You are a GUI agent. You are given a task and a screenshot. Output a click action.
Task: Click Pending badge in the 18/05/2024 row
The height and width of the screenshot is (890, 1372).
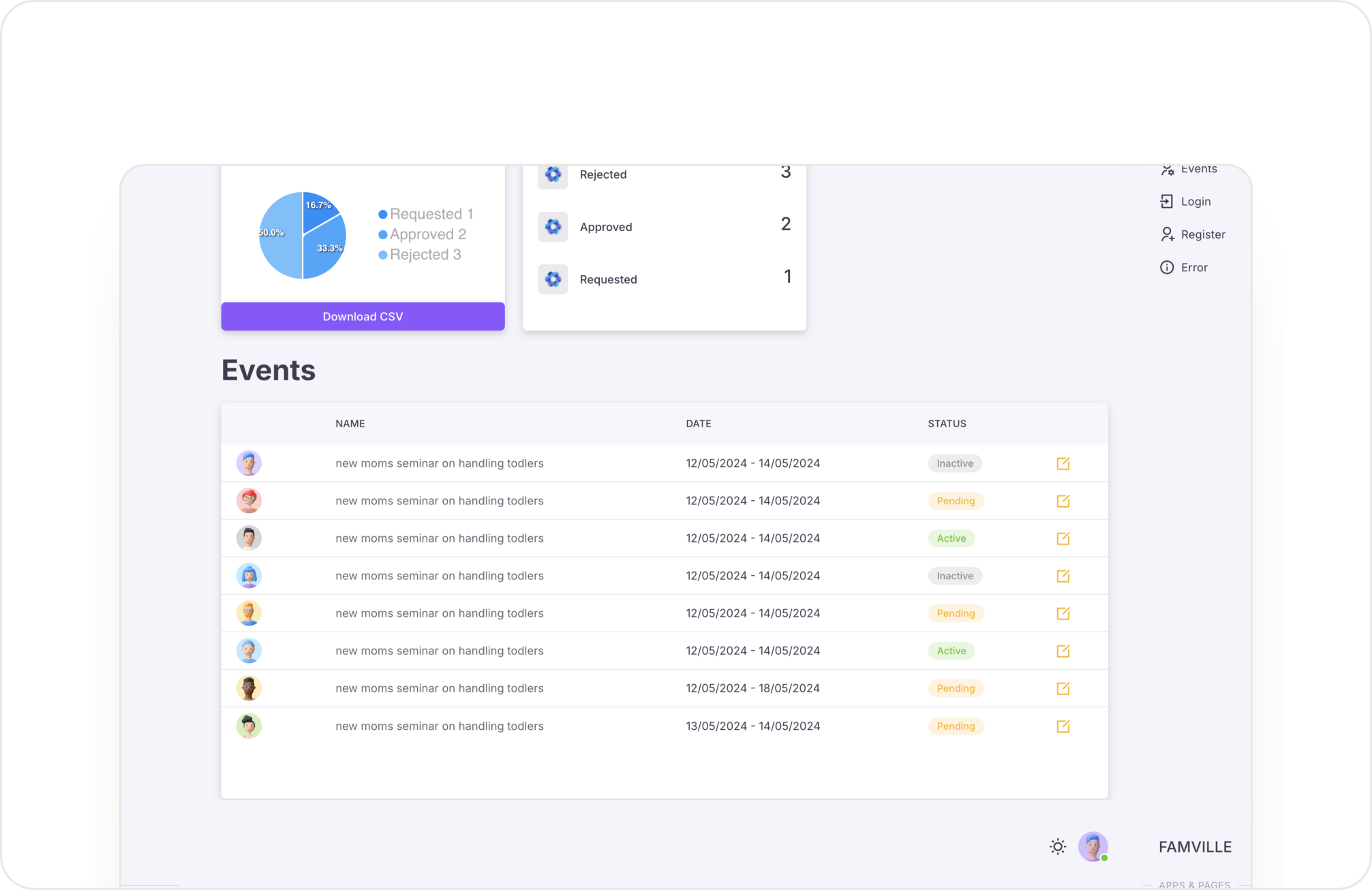click(956, 688)
